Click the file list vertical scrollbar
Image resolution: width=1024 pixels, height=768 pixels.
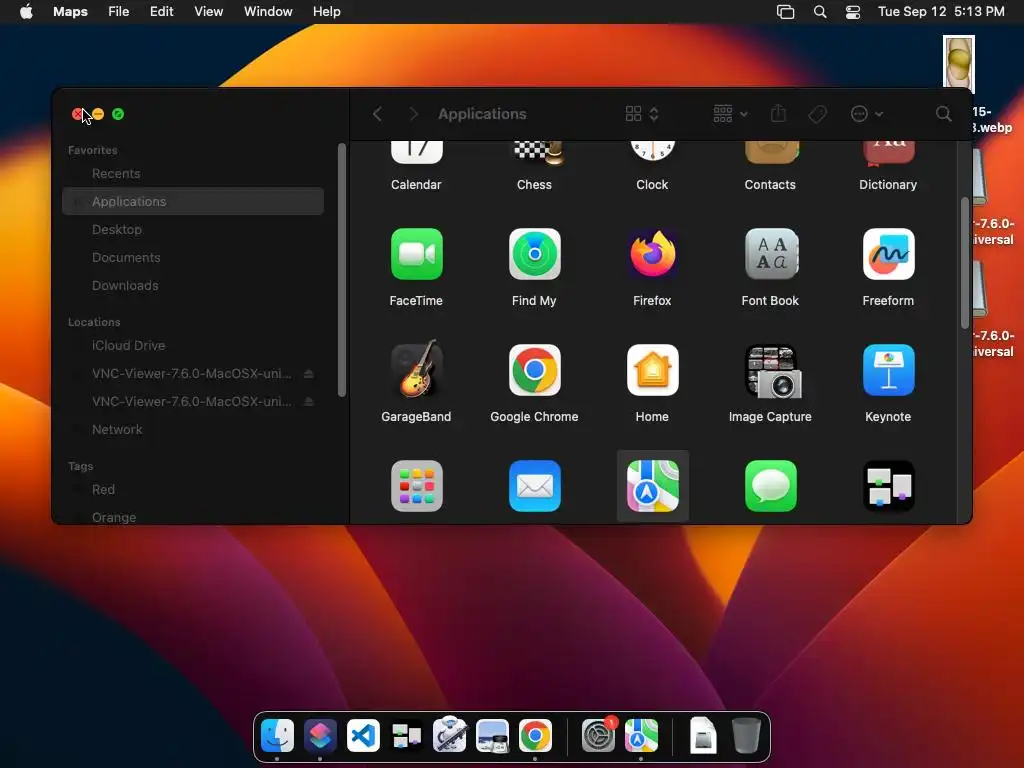pyautogui.click(x=965, y=263)
